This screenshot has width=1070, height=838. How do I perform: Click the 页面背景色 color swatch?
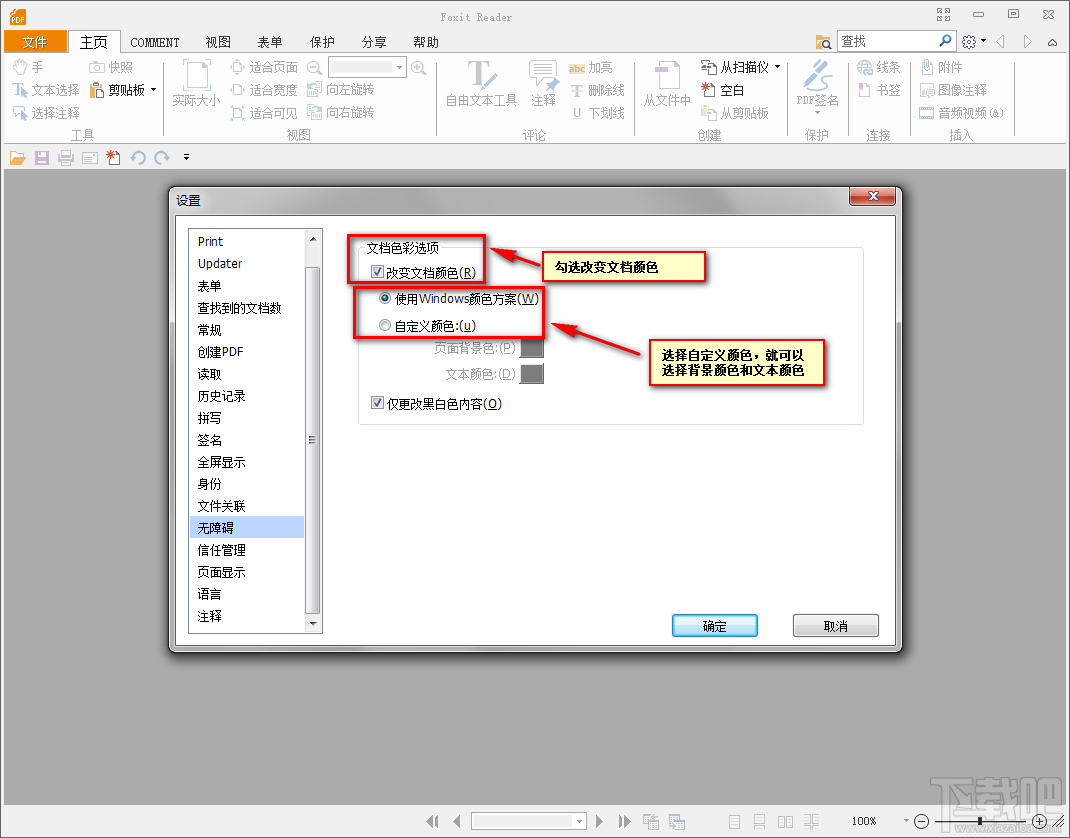click(532, 348)
